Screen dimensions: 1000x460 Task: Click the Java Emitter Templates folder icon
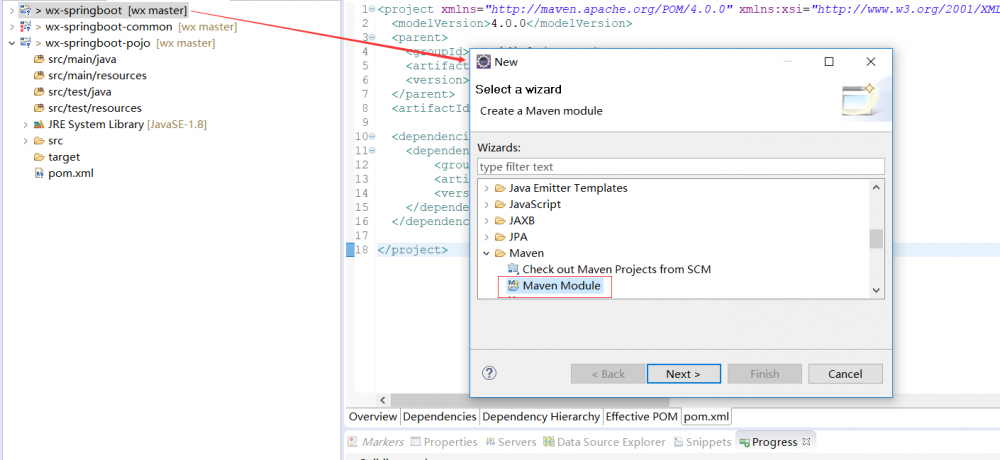tap(500, 188)
